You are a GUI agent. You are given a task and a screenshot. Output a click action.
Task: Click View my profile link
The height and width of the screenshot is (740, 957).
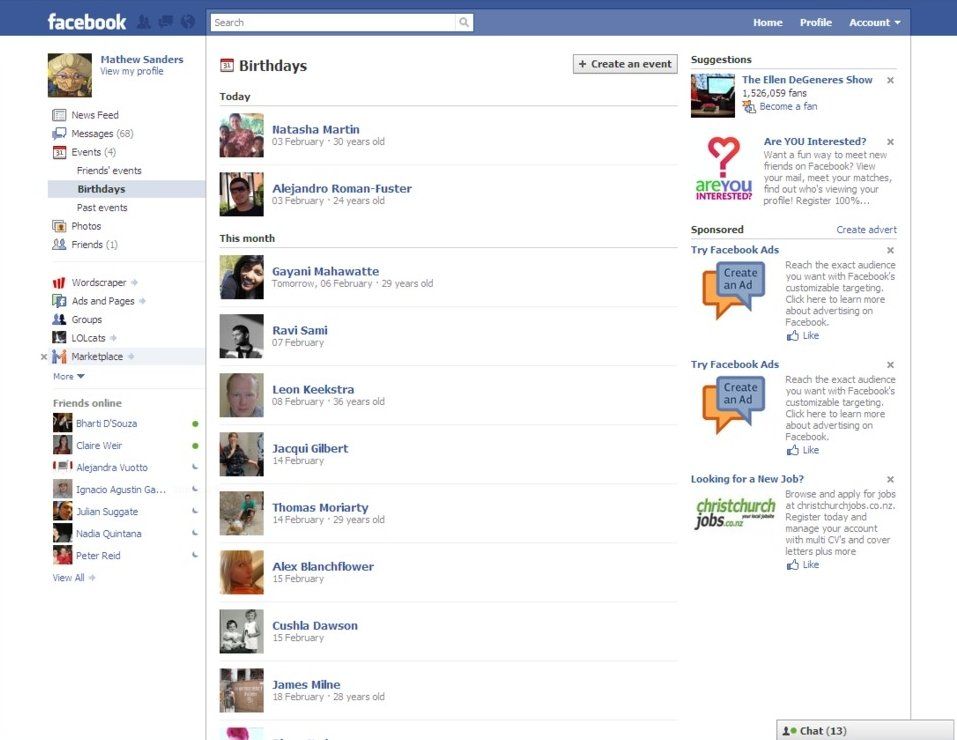(132, 71)
